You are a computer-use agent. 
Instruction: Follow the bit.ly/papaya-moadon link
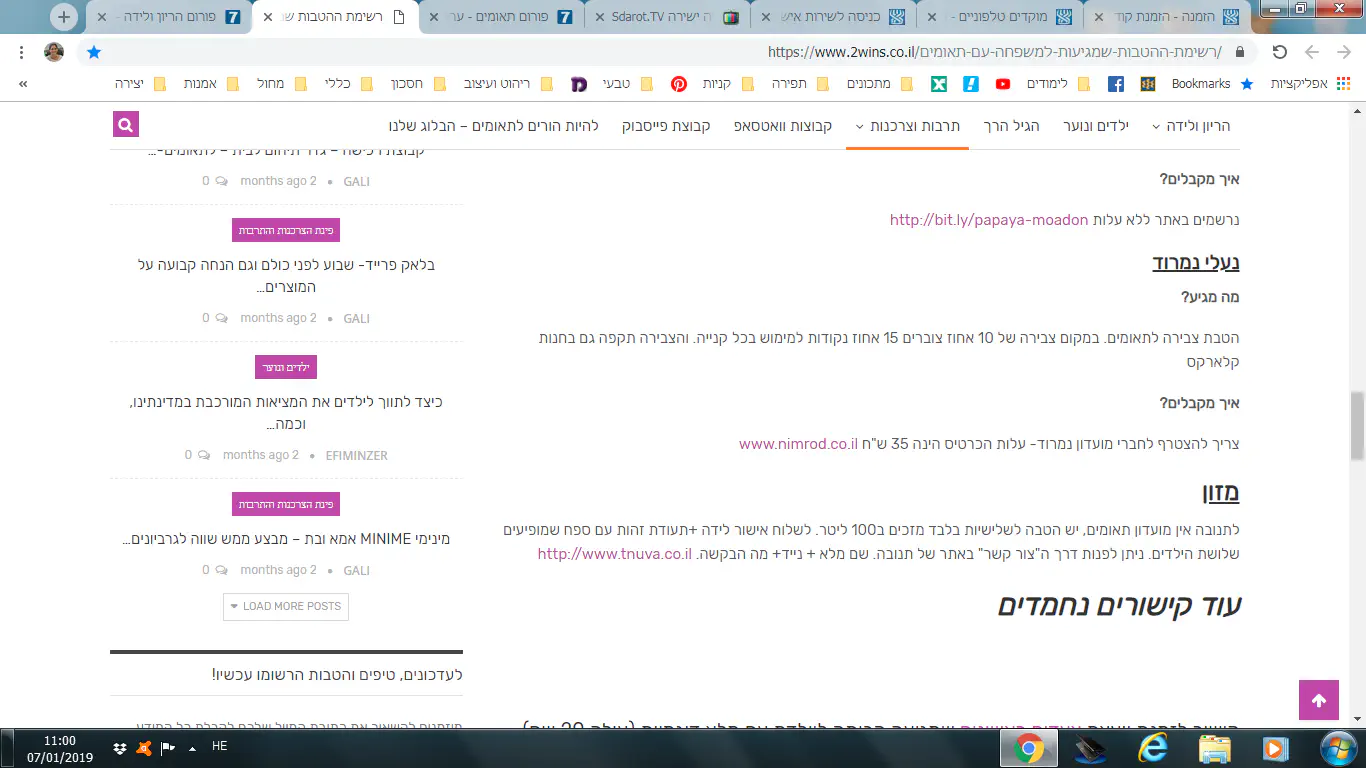click(x=988, y=220)
